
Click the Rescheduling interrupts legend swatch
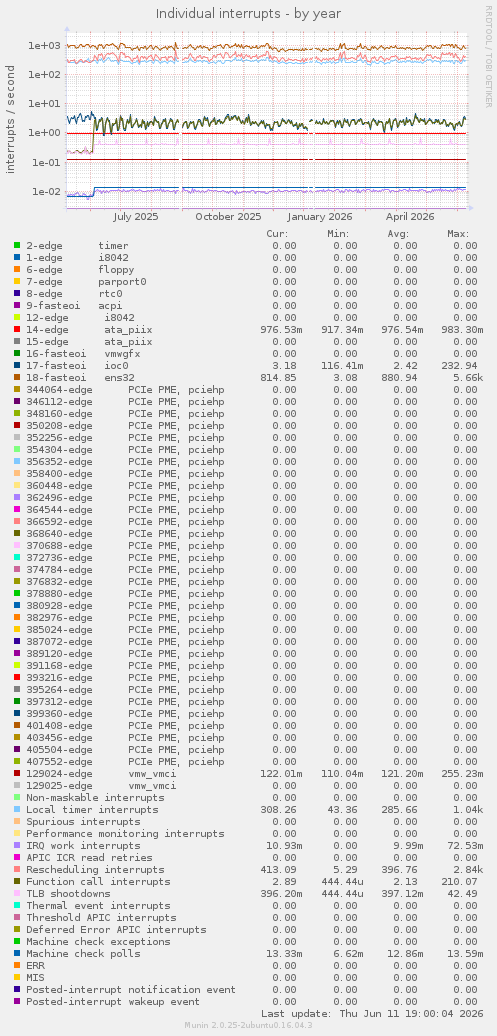tap(17, 870)
